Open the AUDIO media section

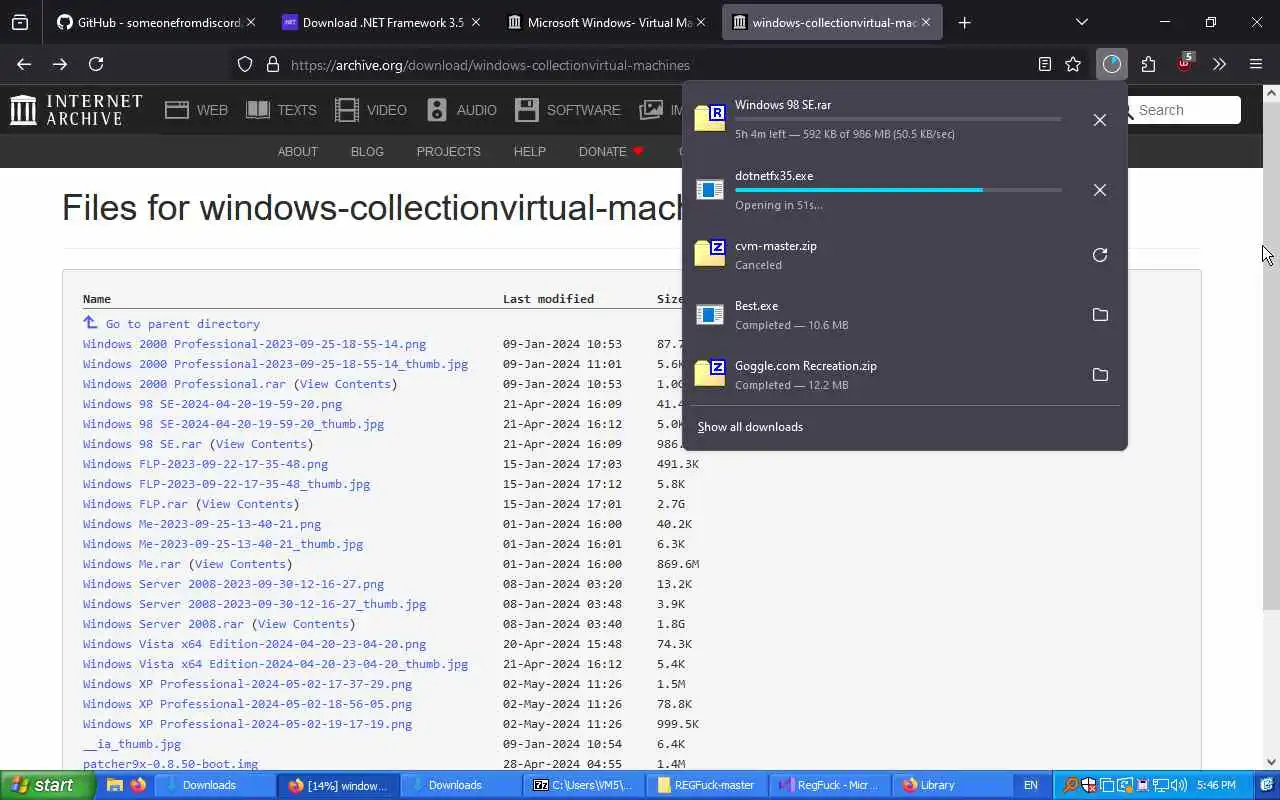coord(461,110)
